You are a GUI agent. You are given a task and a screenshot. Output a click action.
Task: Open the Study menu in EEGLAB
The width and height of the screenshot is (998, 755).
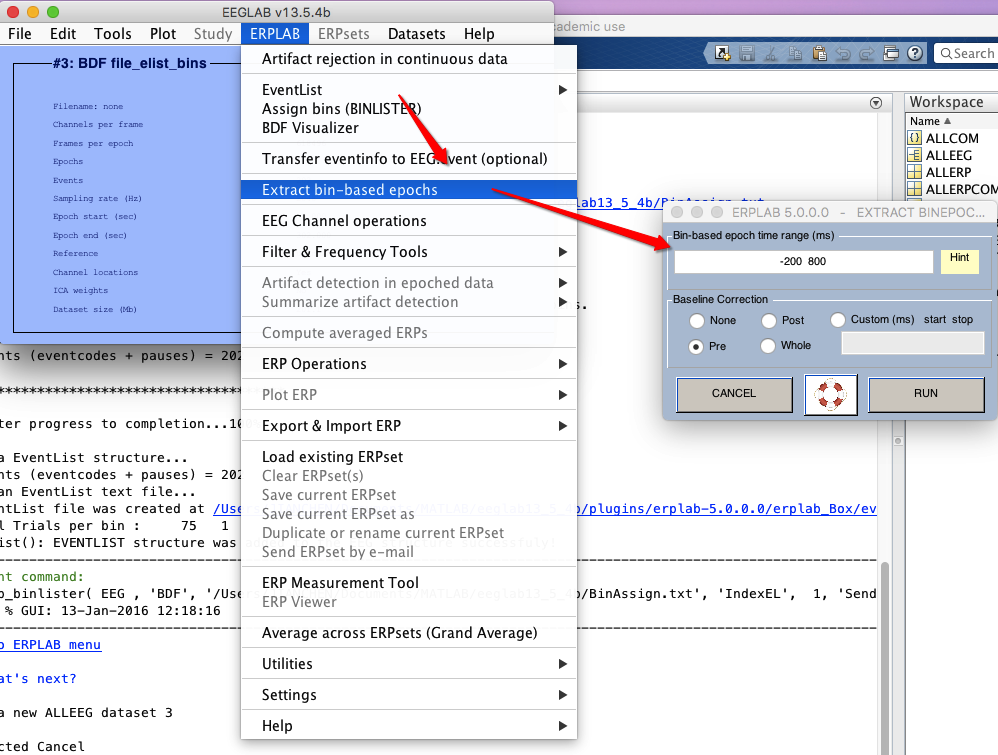tap(213, 34)
